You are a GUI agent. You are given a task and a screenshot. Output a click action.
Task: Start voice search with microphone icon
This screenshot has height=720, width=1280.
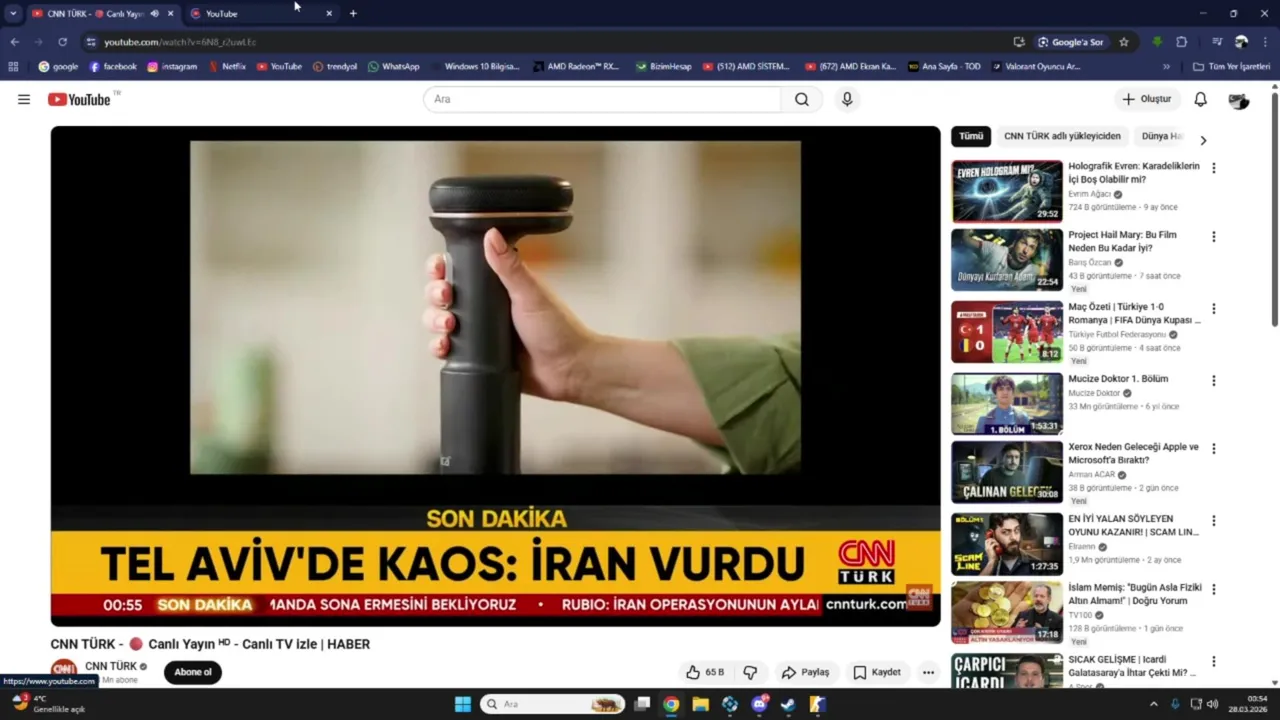coord(847,99)
